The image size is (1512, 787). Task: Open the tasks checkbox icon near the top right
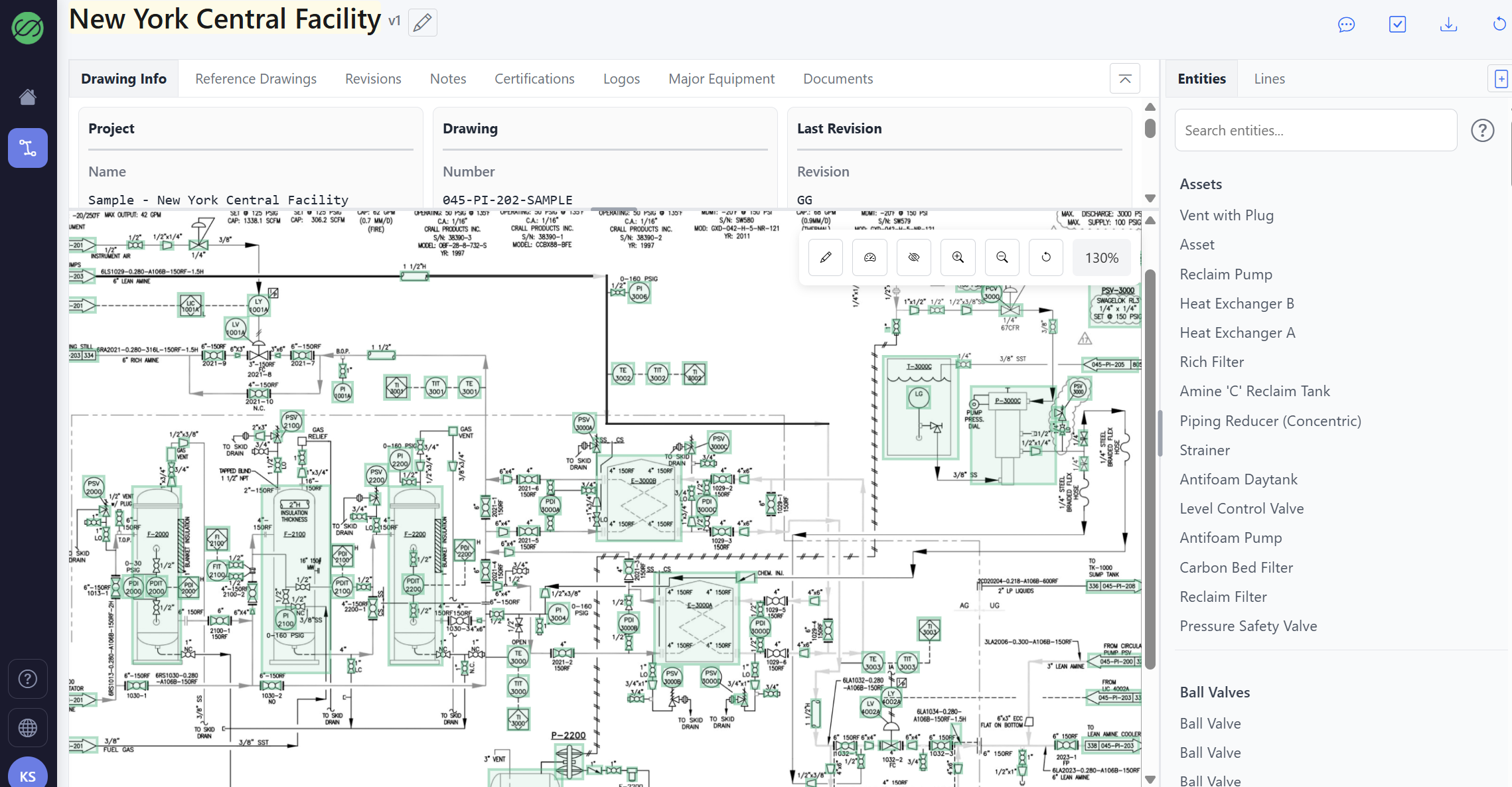click(1397, 24)
